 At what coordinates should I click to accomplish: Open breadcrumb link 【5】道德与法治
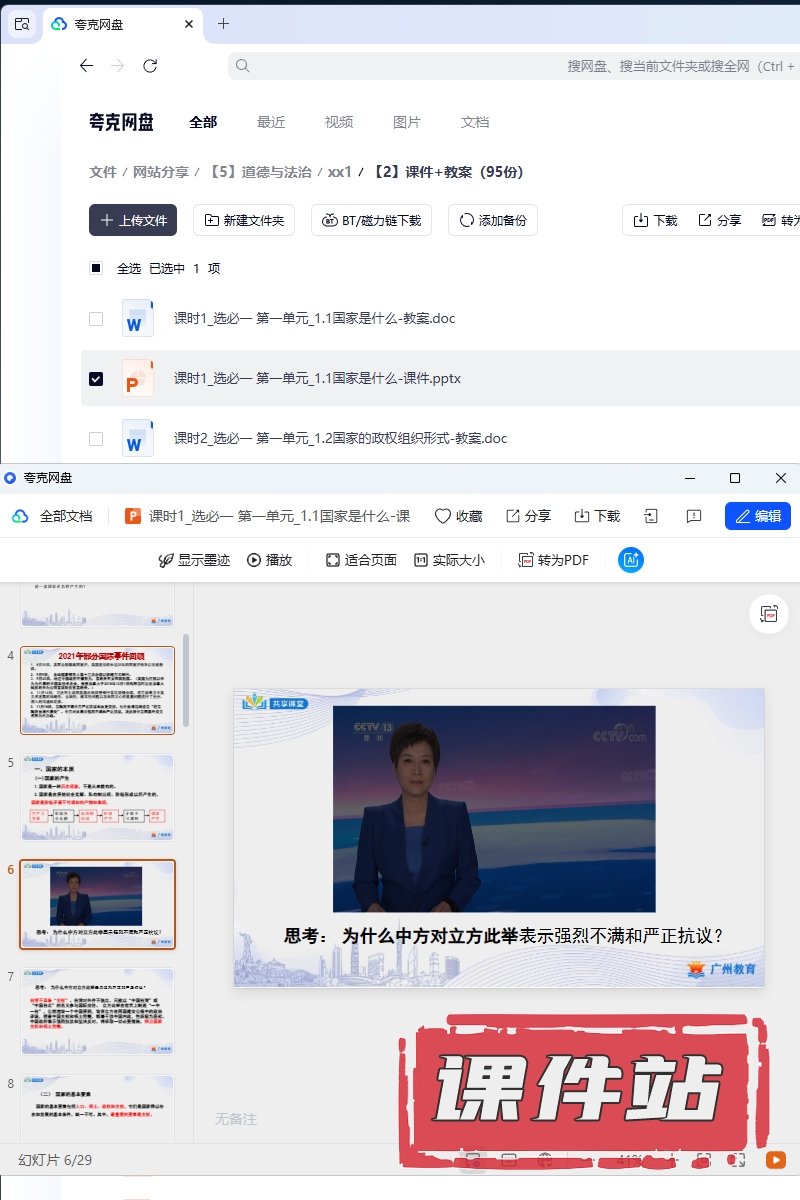click(x=259, y=172)
